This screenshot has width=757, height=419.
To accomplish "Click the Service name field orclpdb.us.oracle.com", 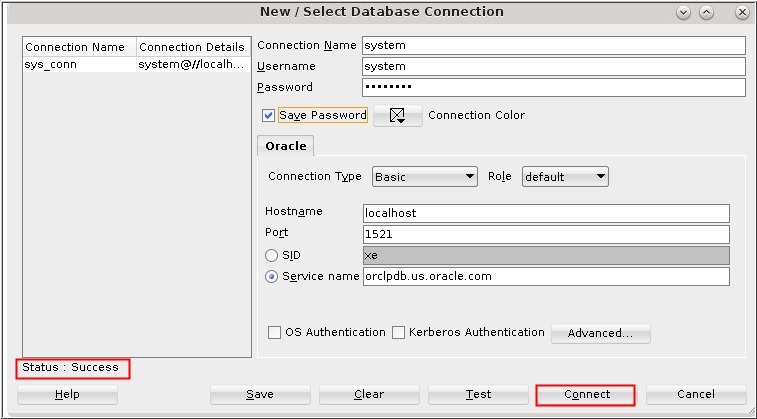I will coord(546,277).
